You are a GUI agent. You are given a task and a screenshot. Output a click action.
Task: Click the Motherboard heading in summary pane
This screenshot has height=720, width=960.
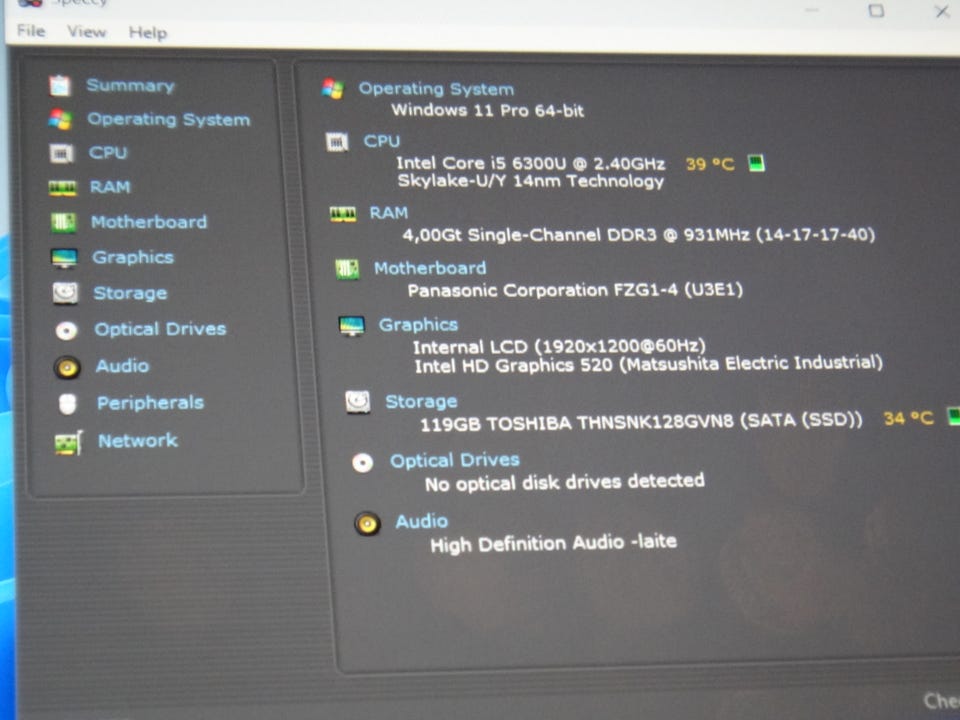click(x=430, y=268)
